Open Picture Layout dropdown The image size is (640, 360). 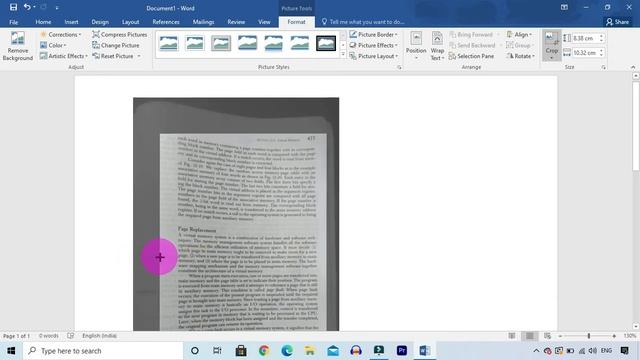[x=373, y=56]
